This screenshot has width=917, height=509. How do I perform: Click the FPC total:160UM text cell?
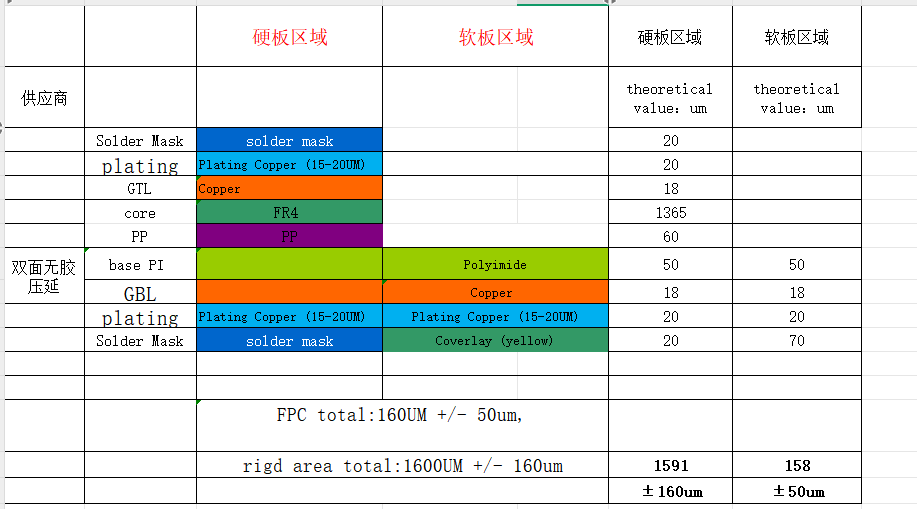401,415
